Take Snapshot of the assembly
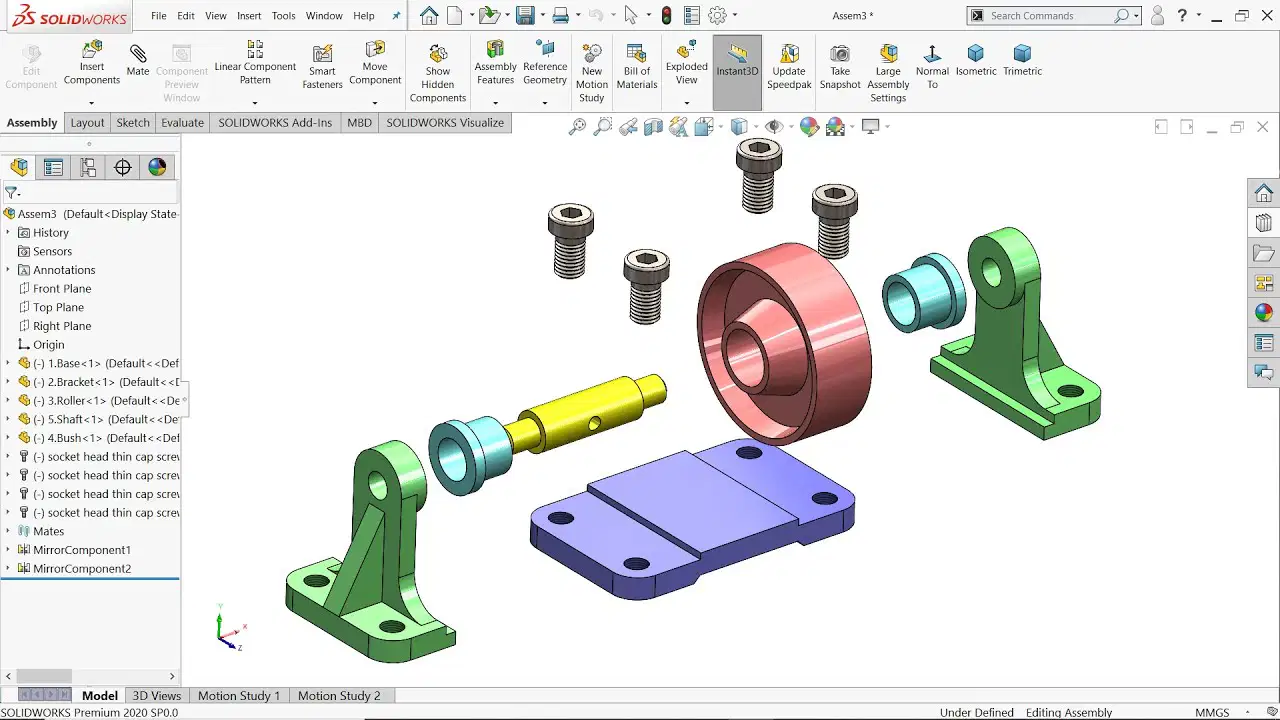Viewport: 1280px width, 720px height. coord(840,67)
